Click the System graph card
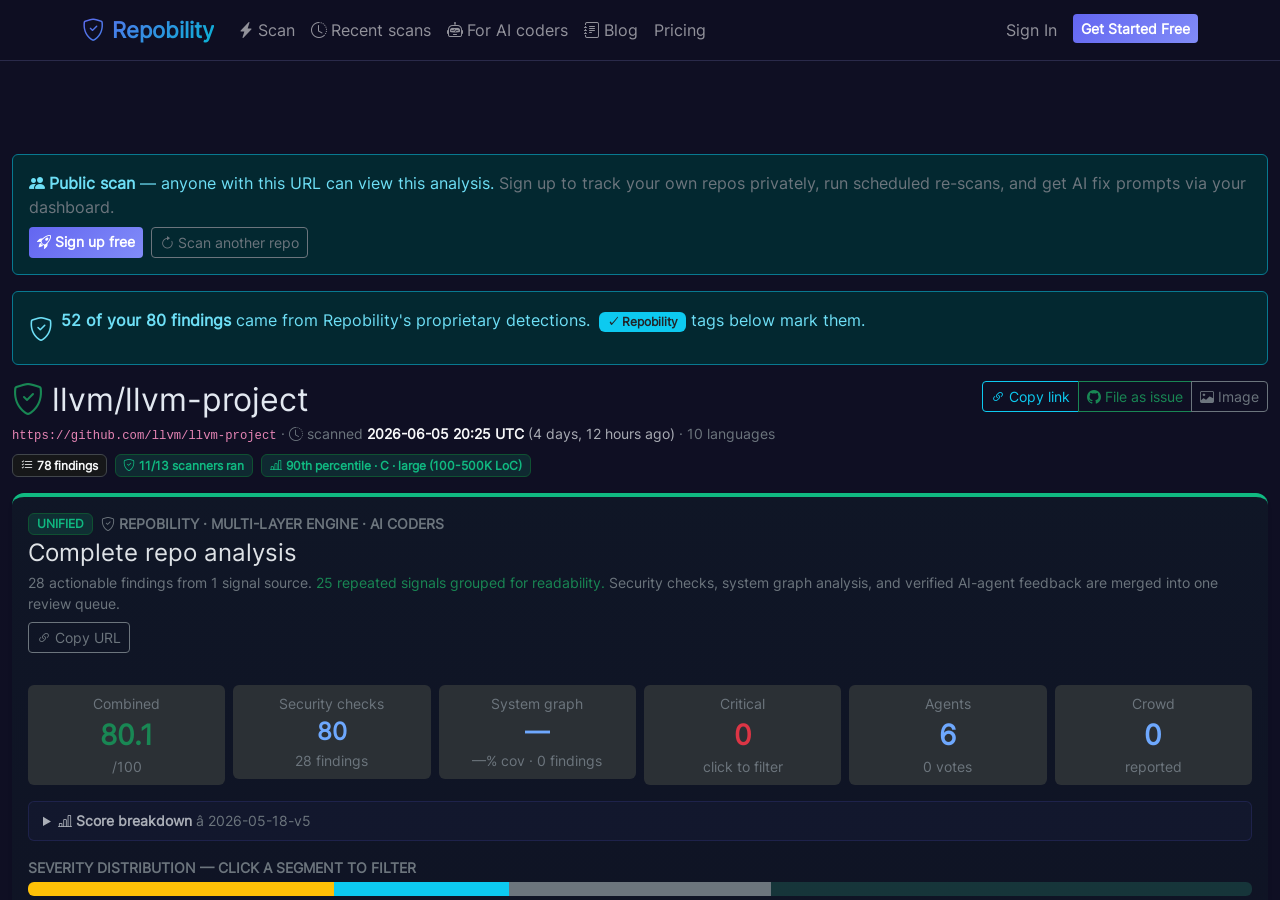The image size is (1280, 900). pyautogui.click(x=537, y=732)
